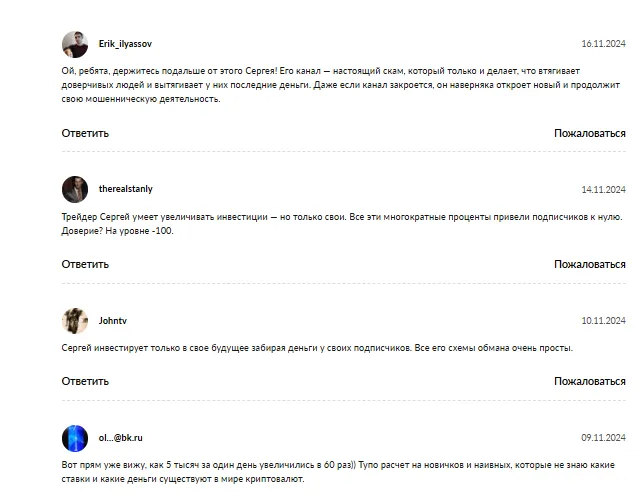Image resolution: width=640 pixels, height=498 pixels.
Task: Click the 16.11.2024 comment date
Action: pyautogui.click(x=603, y=44)
